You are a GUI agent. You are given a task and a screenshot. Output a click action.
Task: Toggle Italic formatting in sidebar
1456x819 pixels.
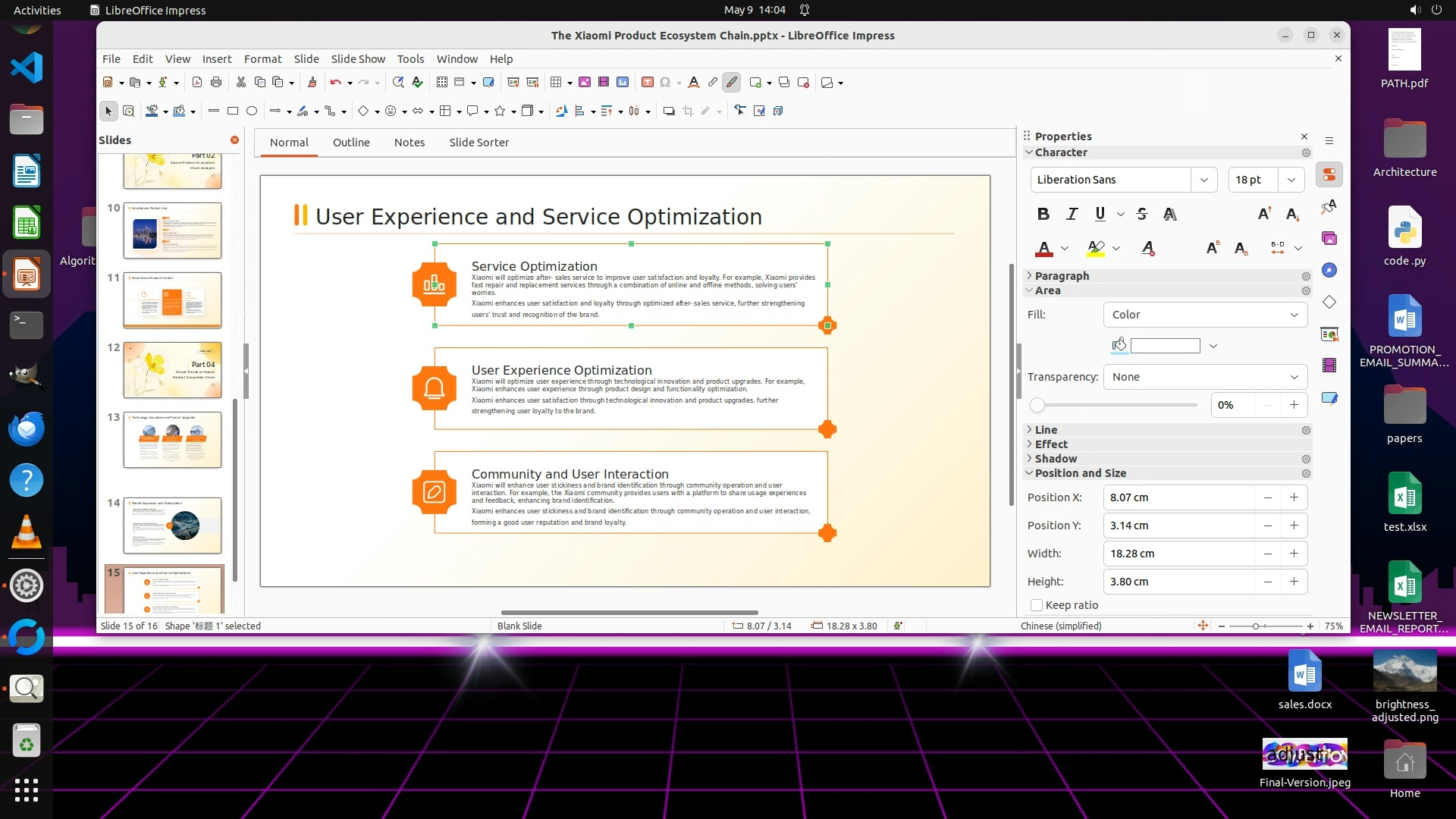tap(1072, 215)
